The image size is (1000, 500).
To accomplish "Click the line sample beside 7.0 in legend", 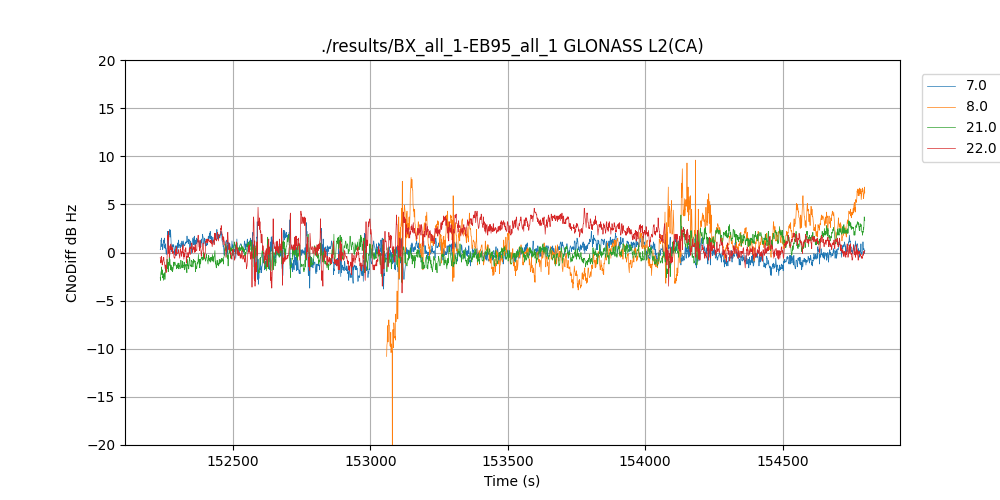I will pyautogui.click(x=941, y=86).
